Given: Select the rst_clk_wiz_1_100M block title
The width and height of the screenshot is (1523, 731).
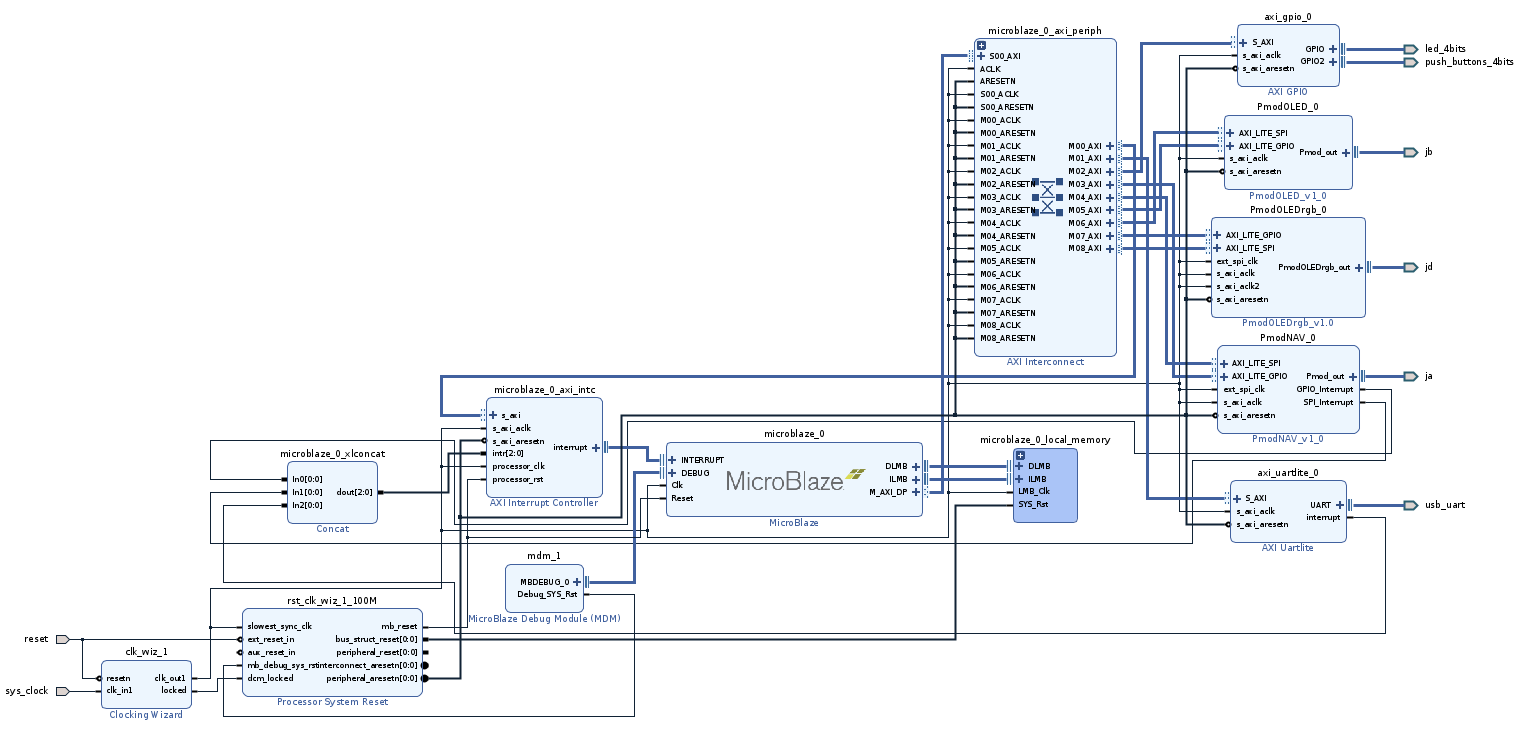Looking at the screenshot, I should pos(332,601).
